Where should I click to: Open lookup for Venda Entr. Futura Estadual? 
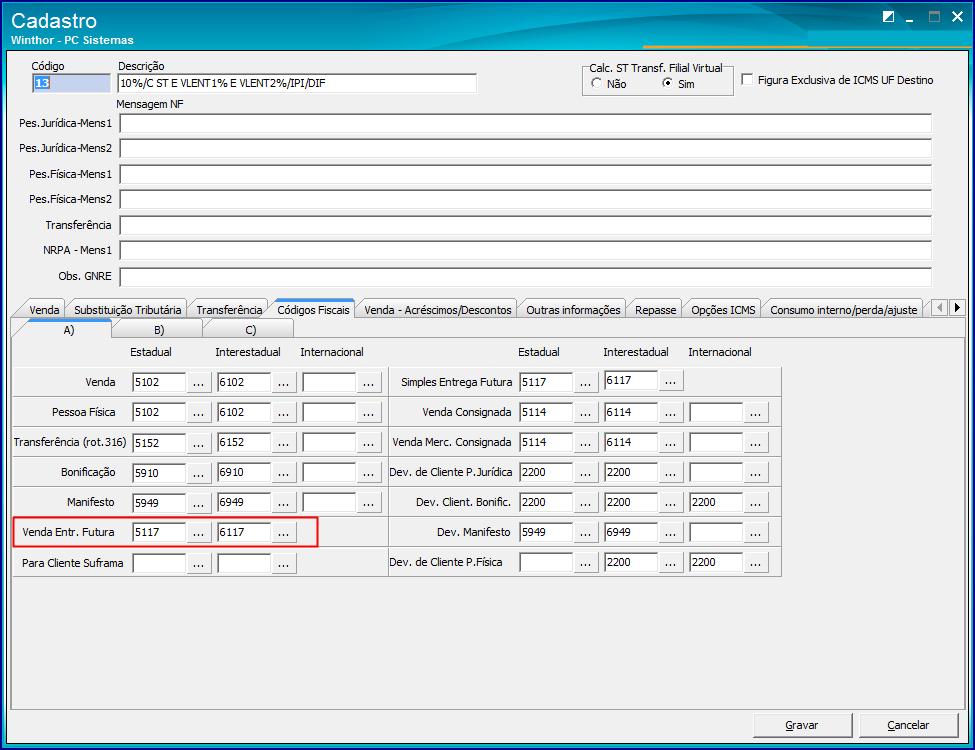[x=198, y=532]
